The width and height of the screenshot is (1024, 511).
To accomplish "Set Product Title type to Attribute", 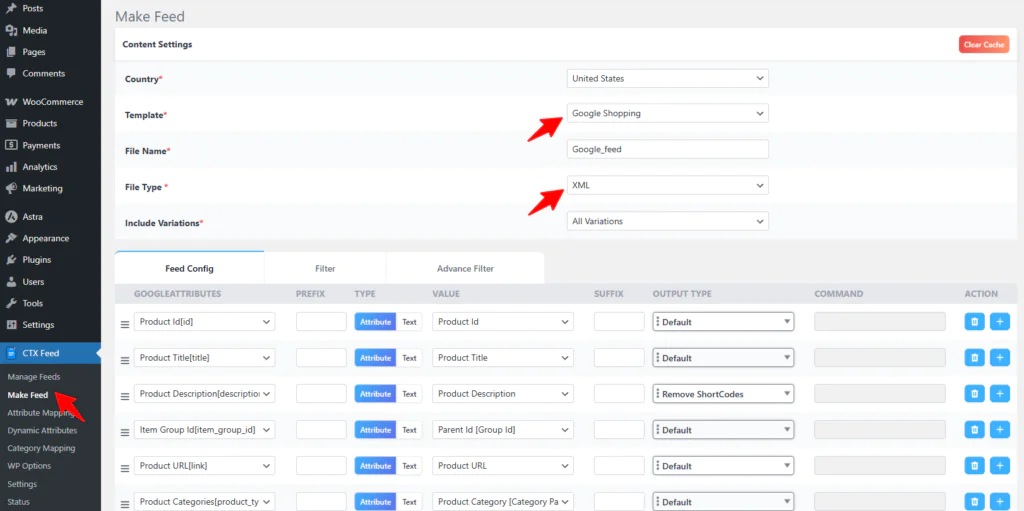I will [375, 358].
